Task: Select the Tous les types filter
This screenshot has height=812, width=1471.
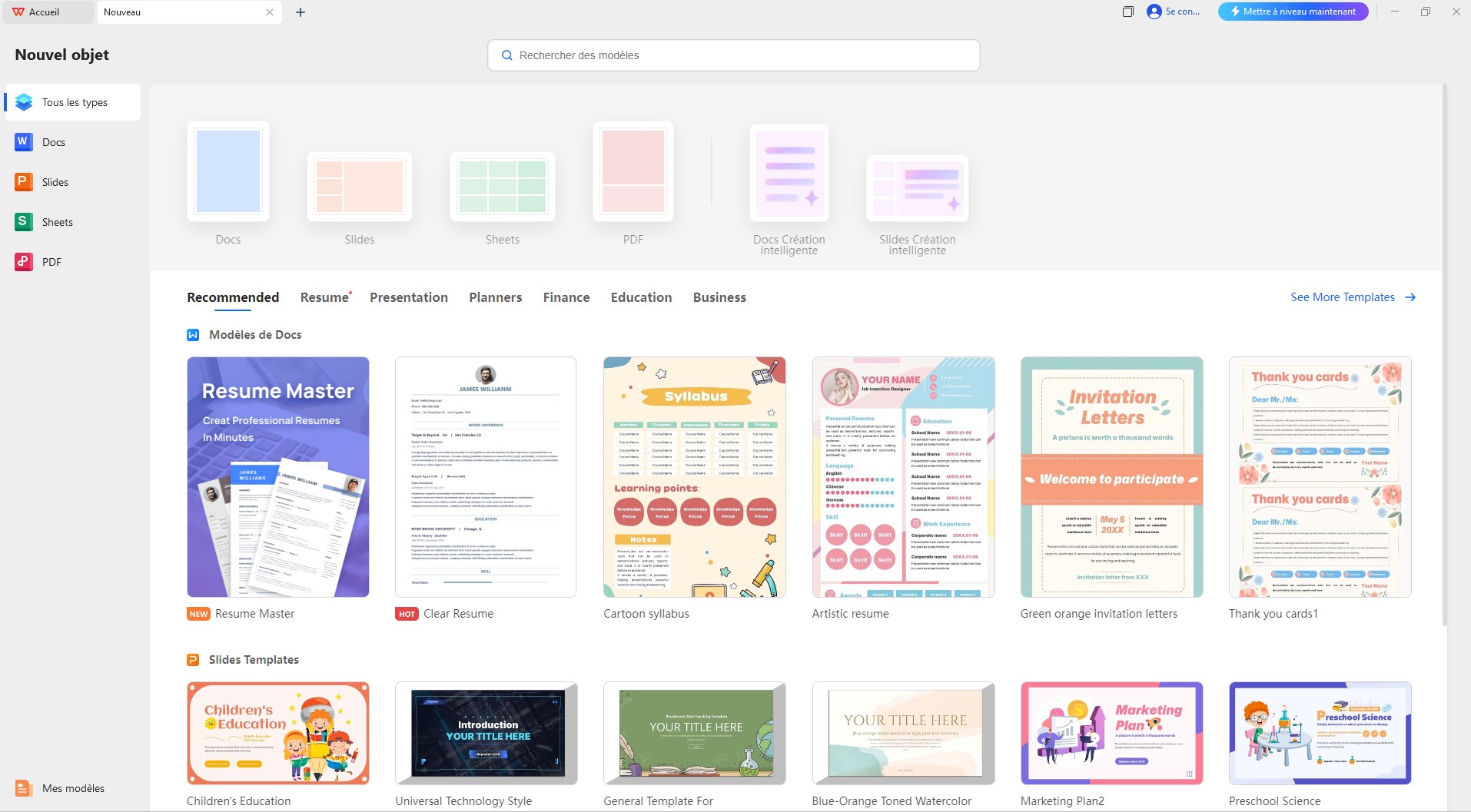Action: (74, 101)
